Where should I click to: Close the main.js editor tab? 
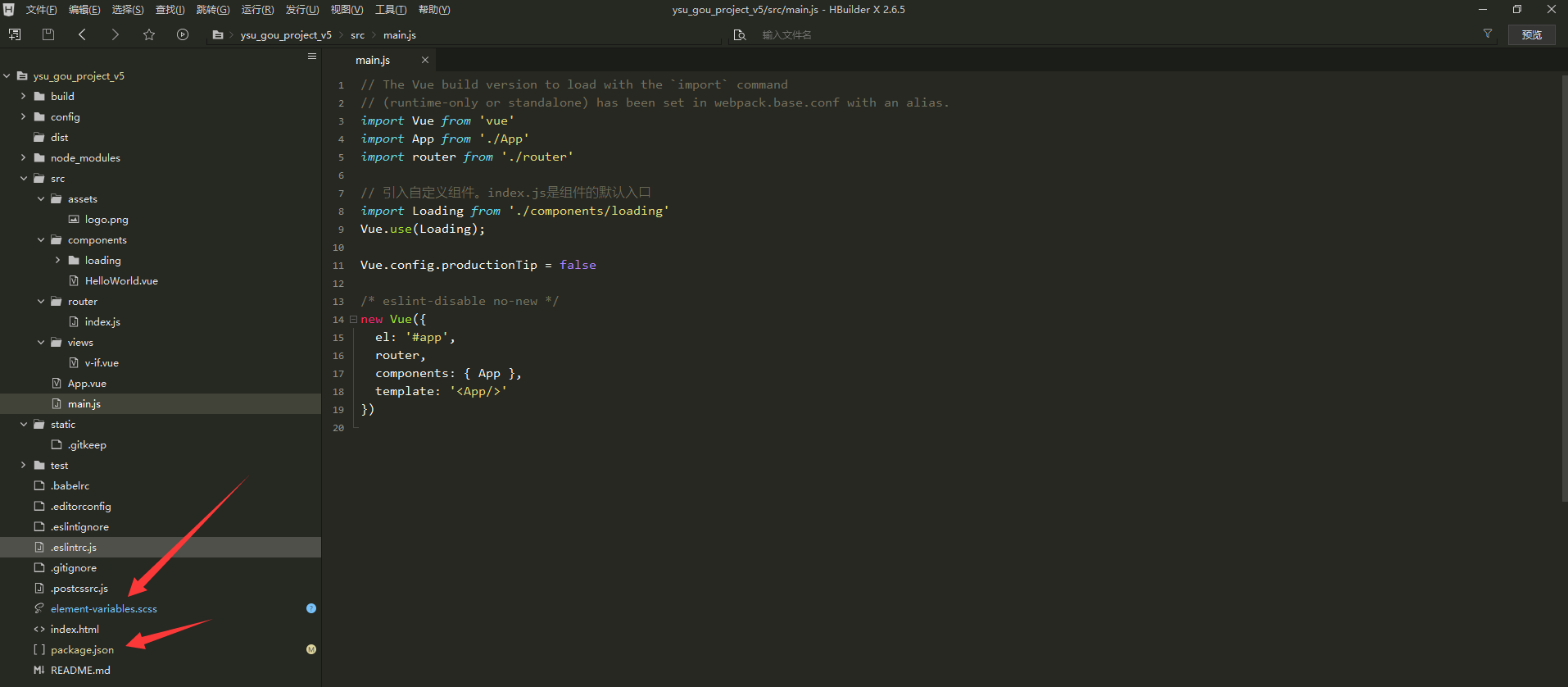click(x=425, y=60)
